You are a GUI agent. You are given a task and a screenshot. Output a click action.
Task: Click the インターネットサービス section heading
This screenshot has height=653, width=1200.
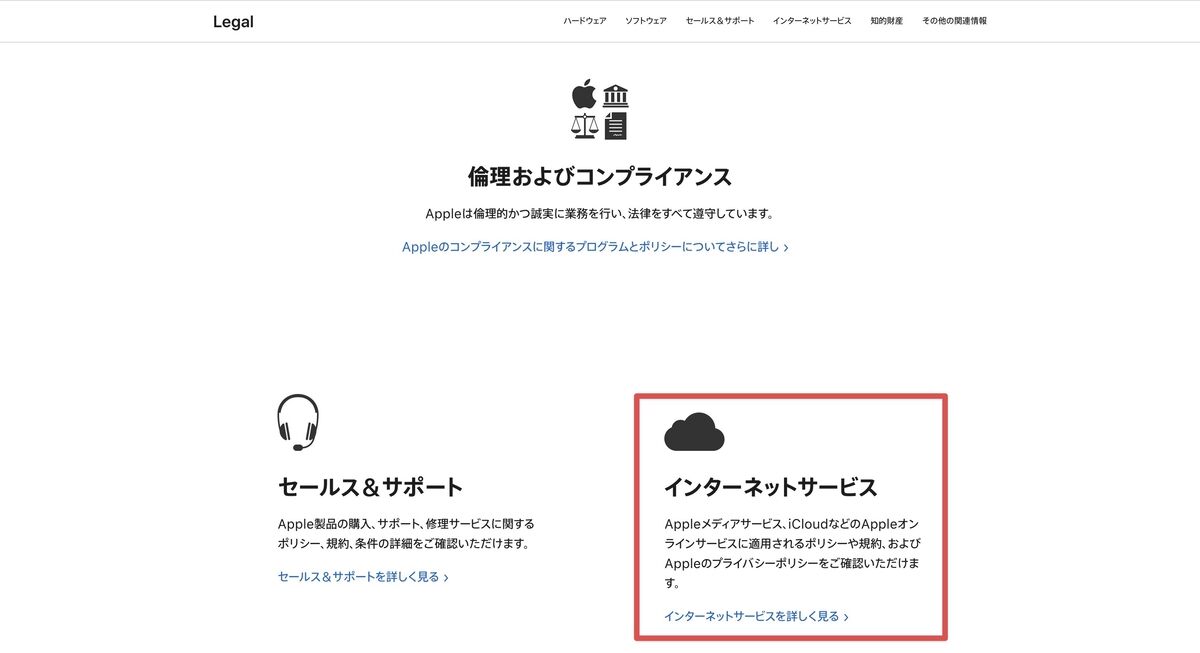(x=770, y=488)
